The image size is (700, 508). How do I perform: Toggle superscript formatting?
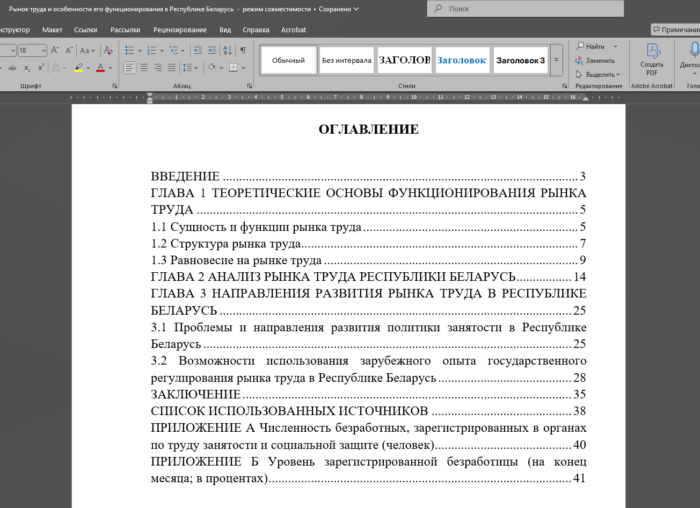click(41, 68)
